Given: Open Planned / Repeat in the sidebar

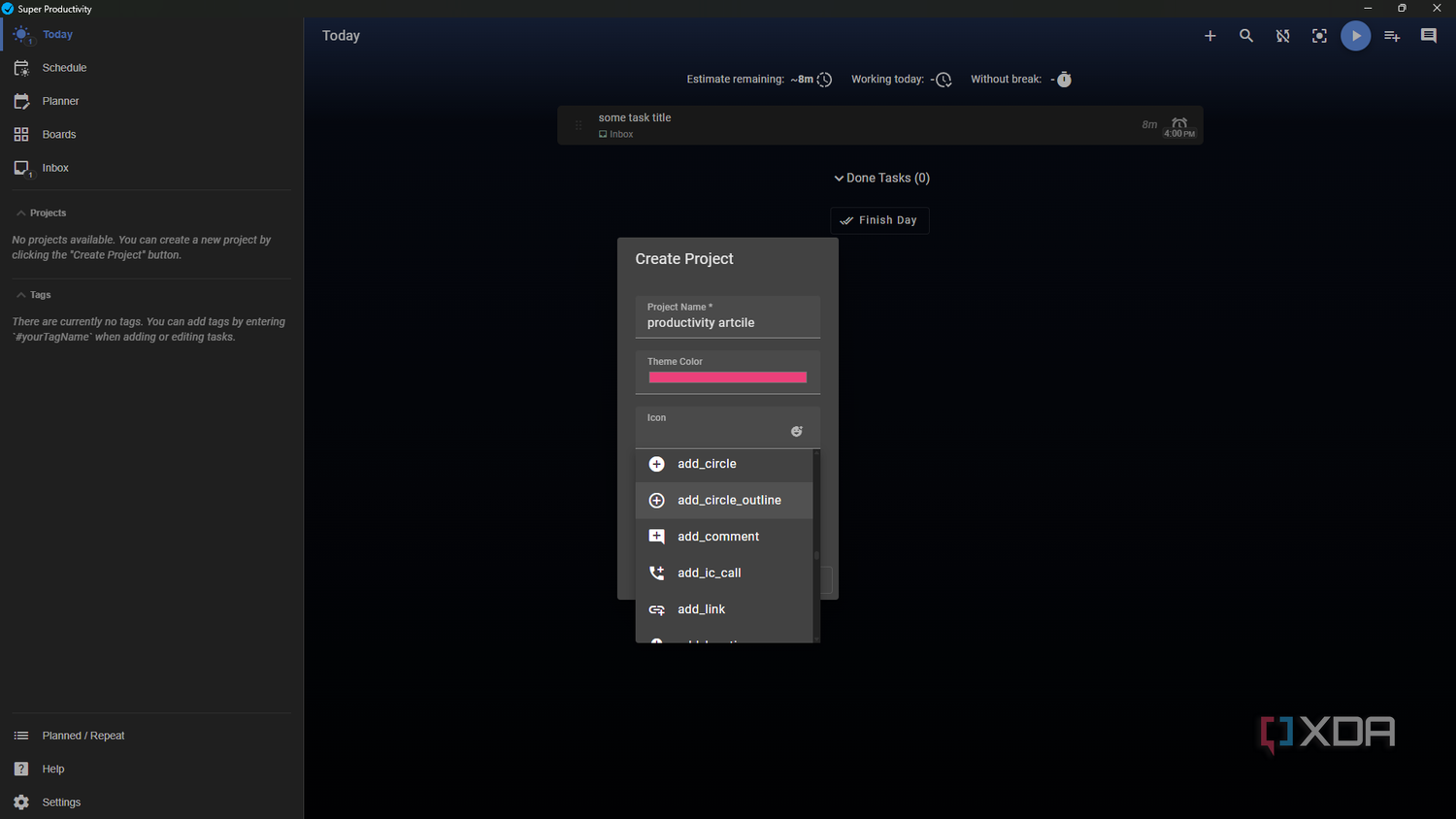Looking at the screenshot, I should point(151,736).
